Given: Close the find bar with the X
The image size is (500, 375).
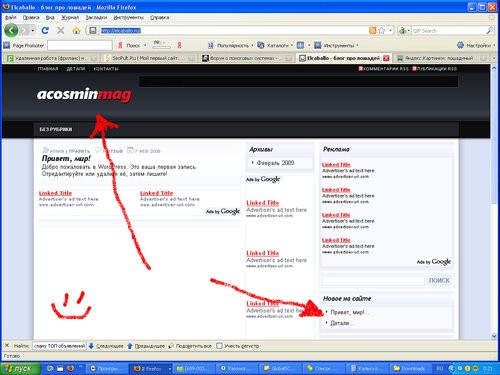Looking at the screenshot, I should (x=7, y=346).
